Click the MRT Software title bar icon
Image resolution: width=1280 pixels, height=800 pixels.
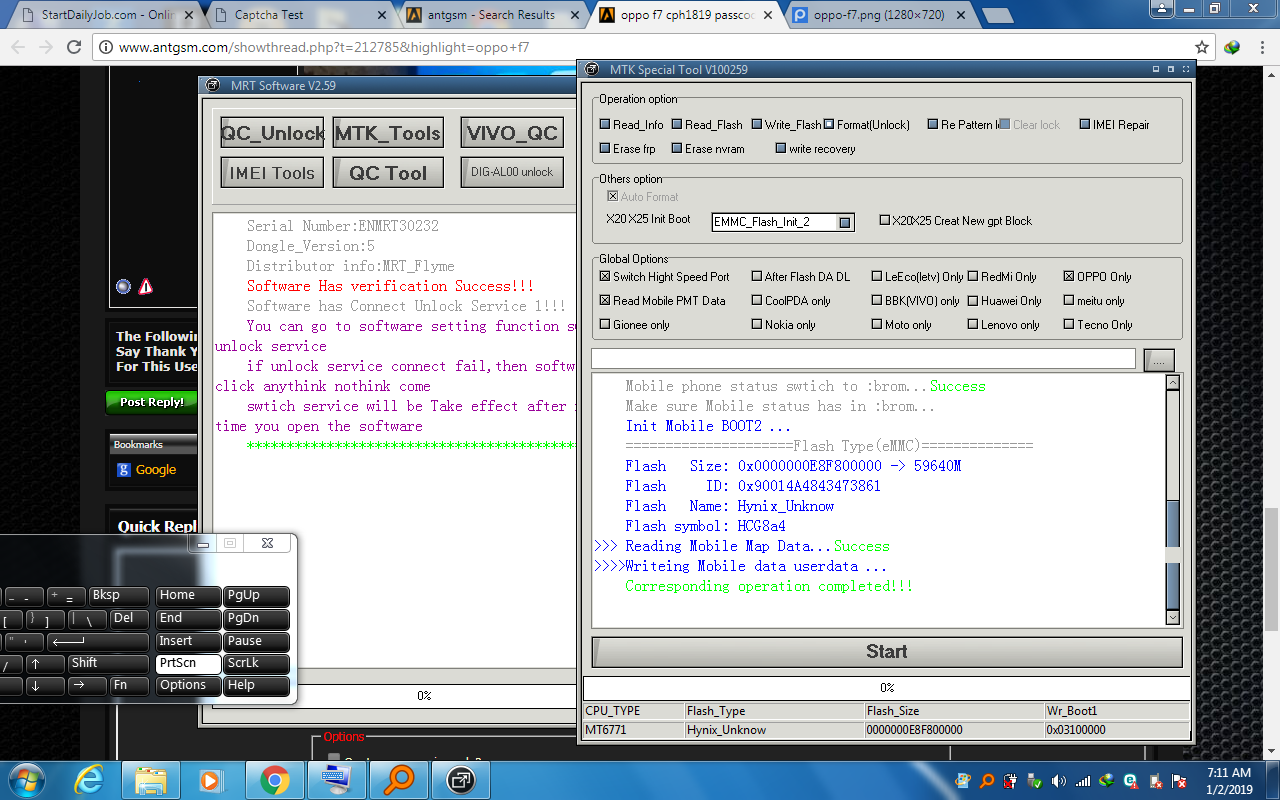pyautogui.click(x=213, y=85)
